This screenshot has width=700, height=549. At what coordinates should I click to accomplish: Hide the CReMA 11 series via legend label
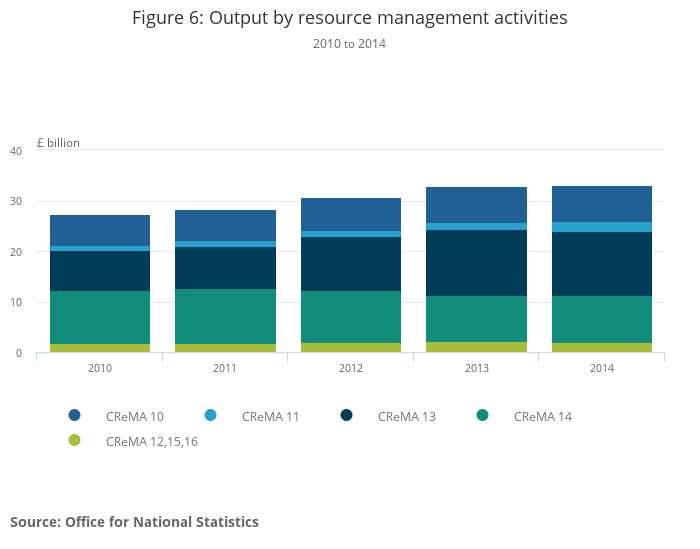pos(271,416)
